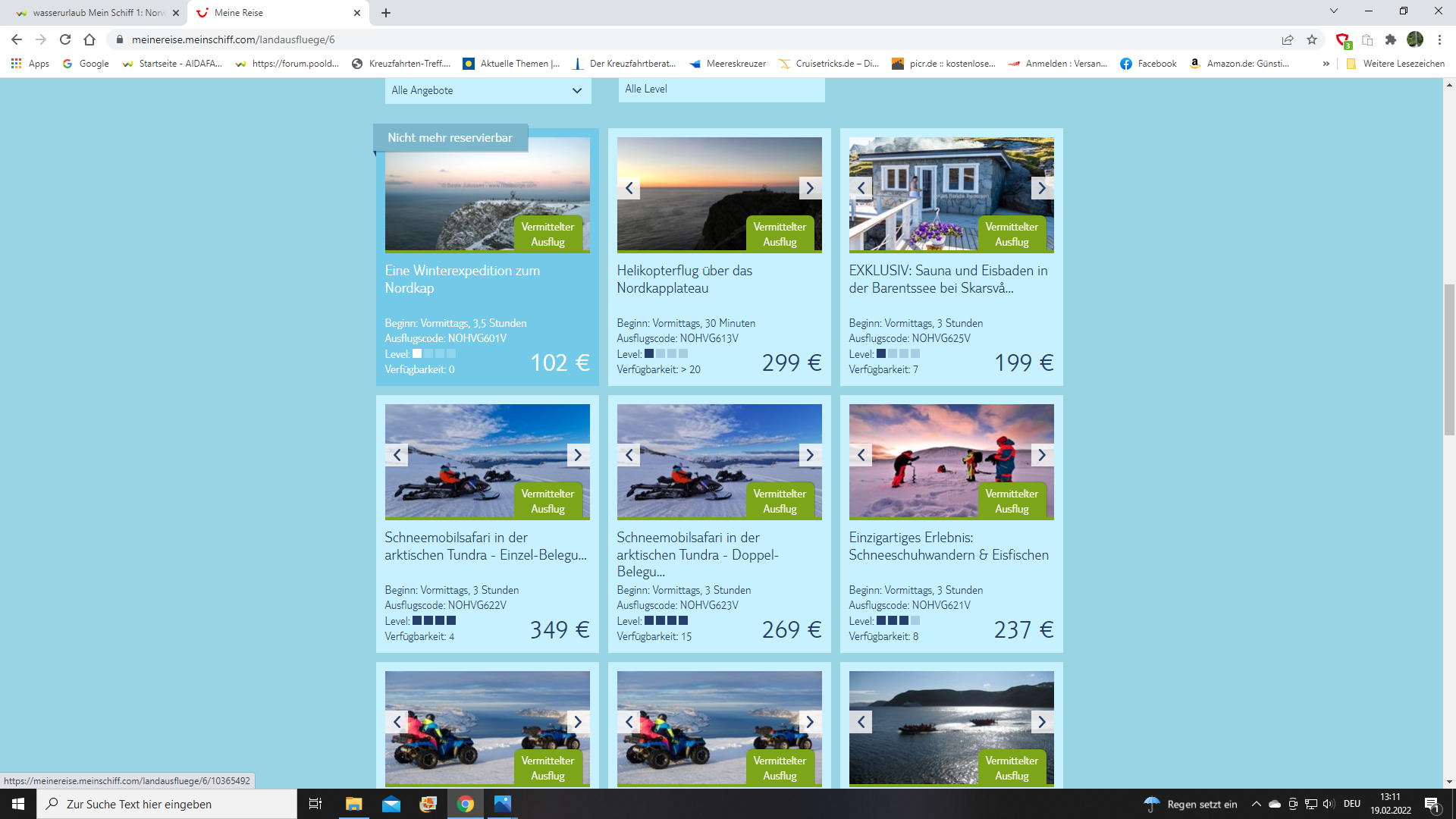The width and height of the screenshot is (1456, 819).
Task: Open the Chrome app in taskbar
Action: coord(466,804)
